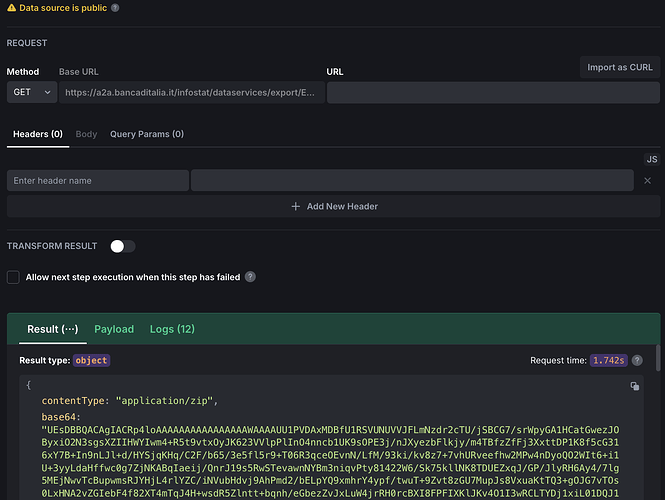Click the header value input field

(x=412, y=180)
